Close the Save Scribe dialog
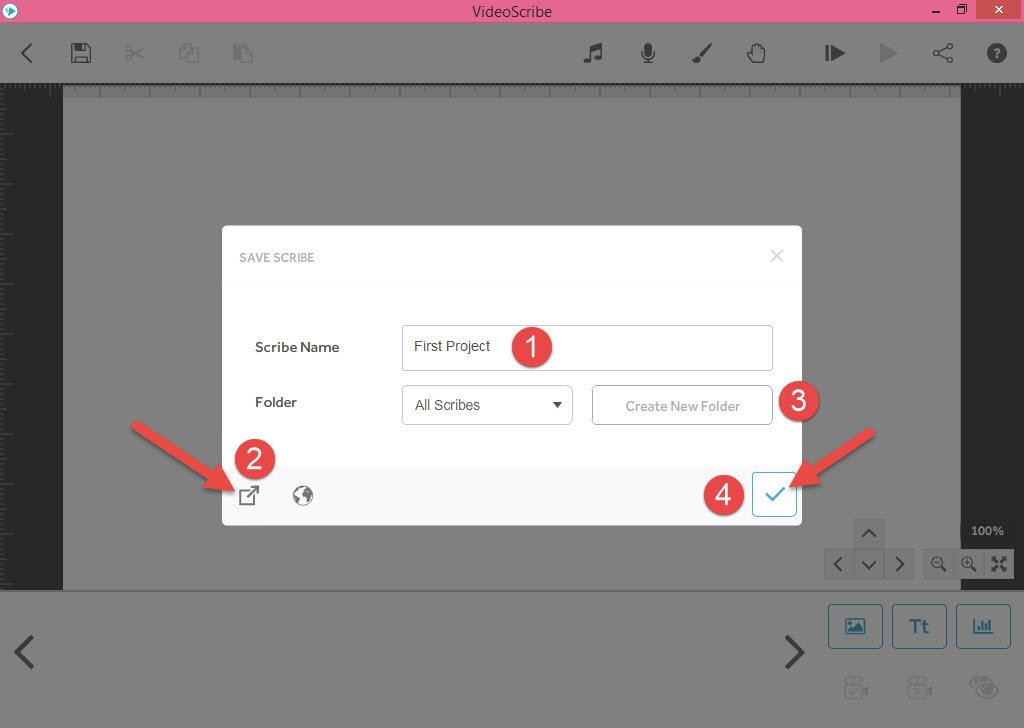1024x728 pixels. pos(776,256)
